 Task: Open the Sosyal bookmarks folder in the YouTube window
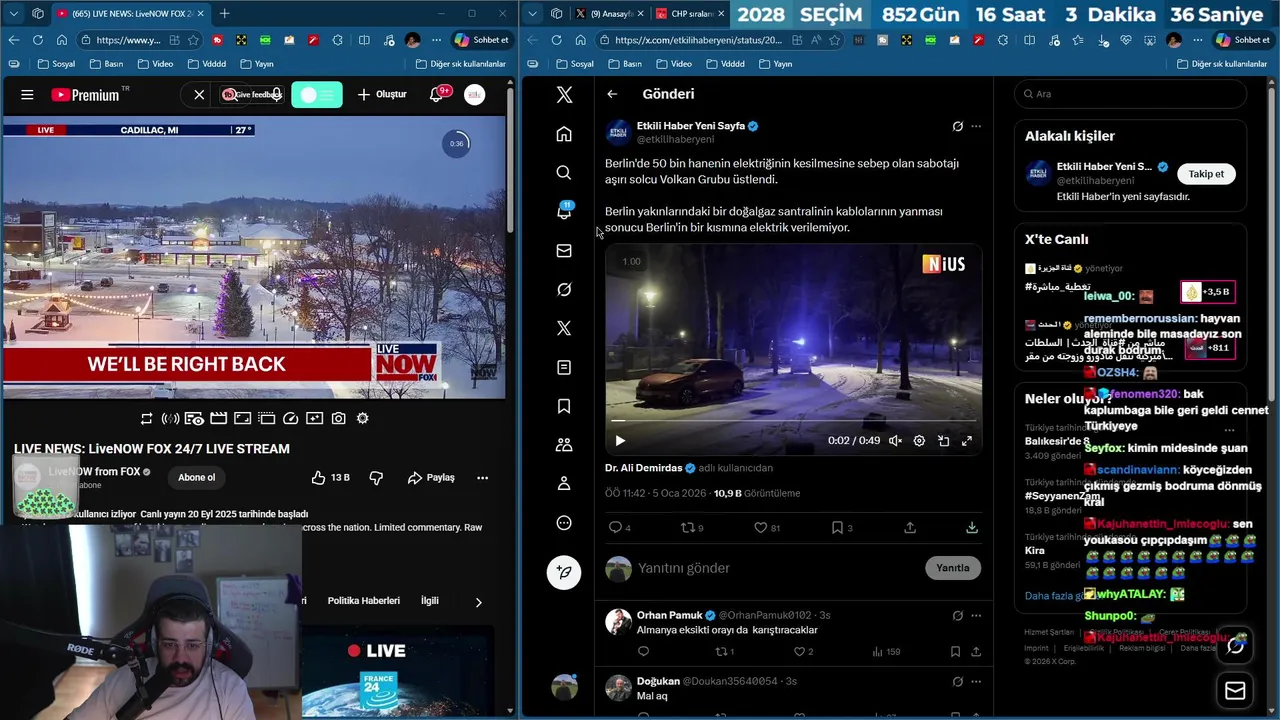pyautogui.click(x=56, y=64)
